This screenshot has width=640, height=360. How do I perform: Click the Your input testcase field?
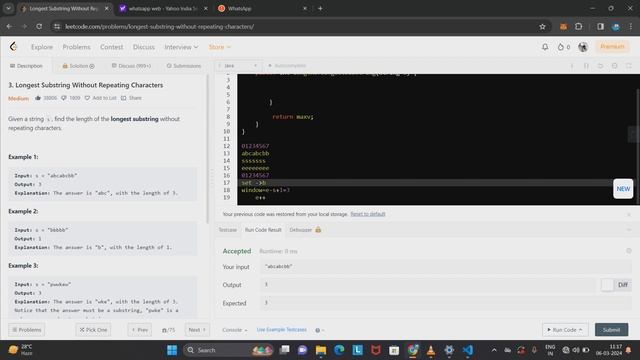coord(446,267)
